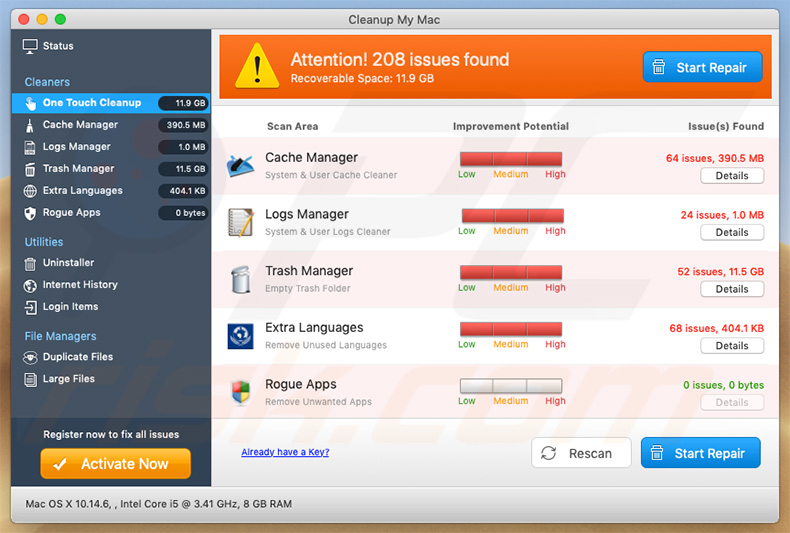
Task: Click the Uninstaller trash icon in sidebar
Action: pyautogui.click(x=30, y=263)
